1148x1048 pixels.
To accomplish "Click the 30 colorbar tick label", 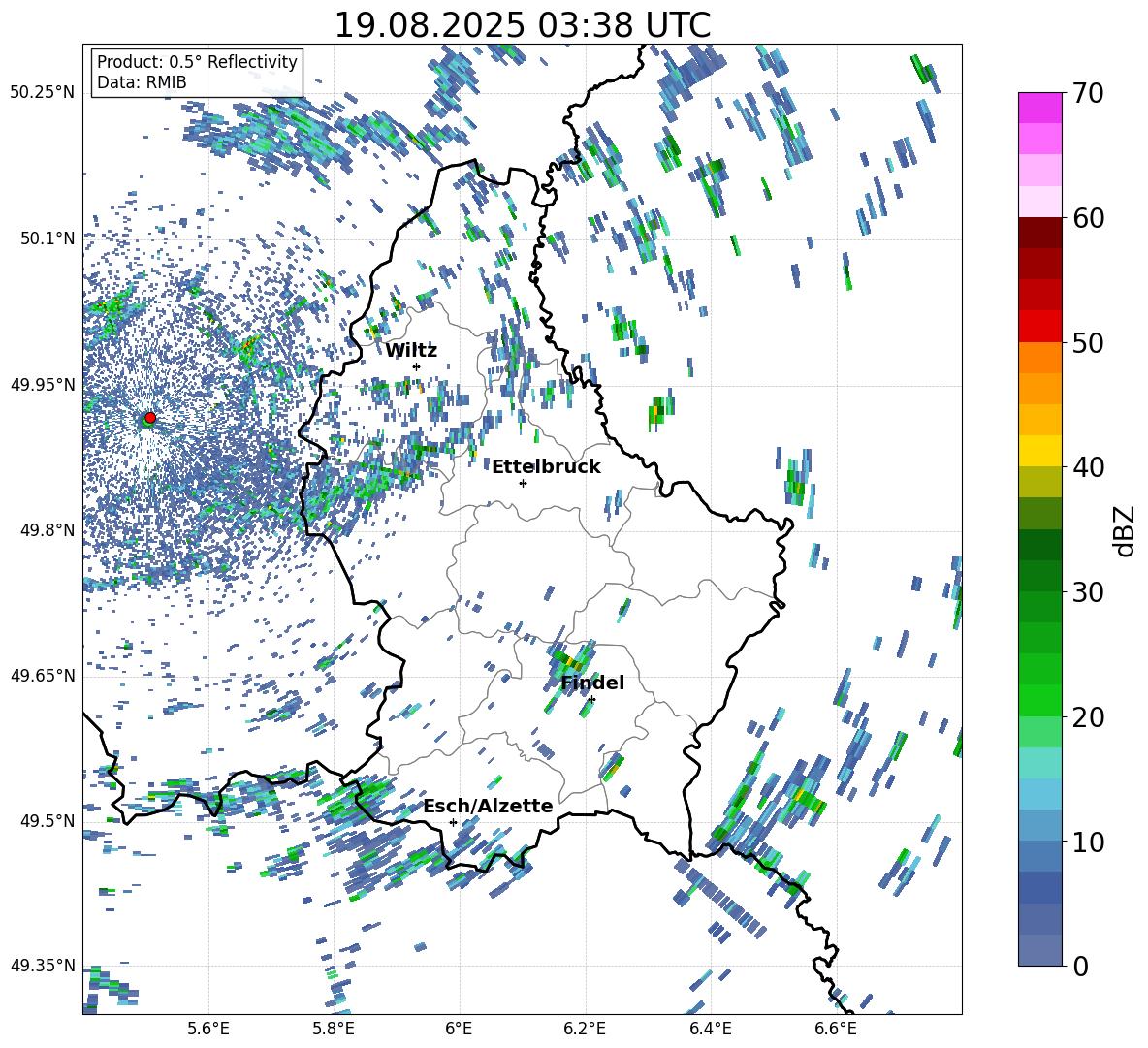I will pos(1087,592).
